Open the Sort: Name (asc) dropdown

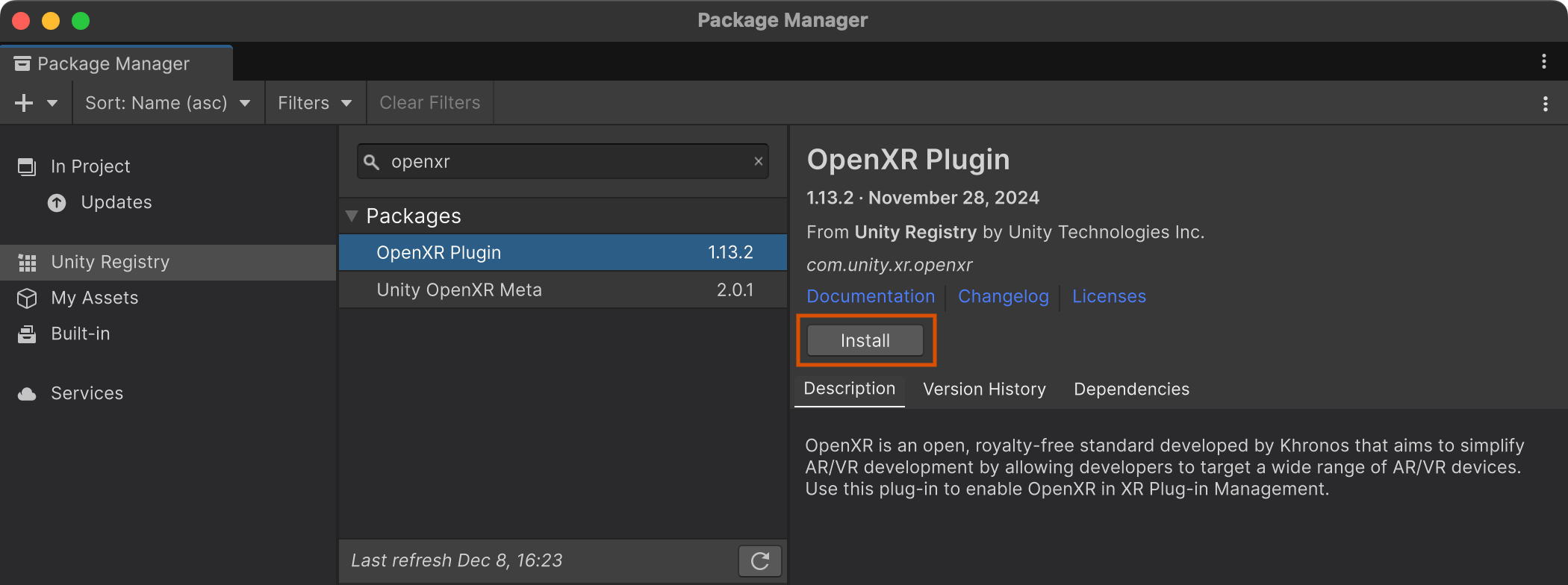[168, 103]
